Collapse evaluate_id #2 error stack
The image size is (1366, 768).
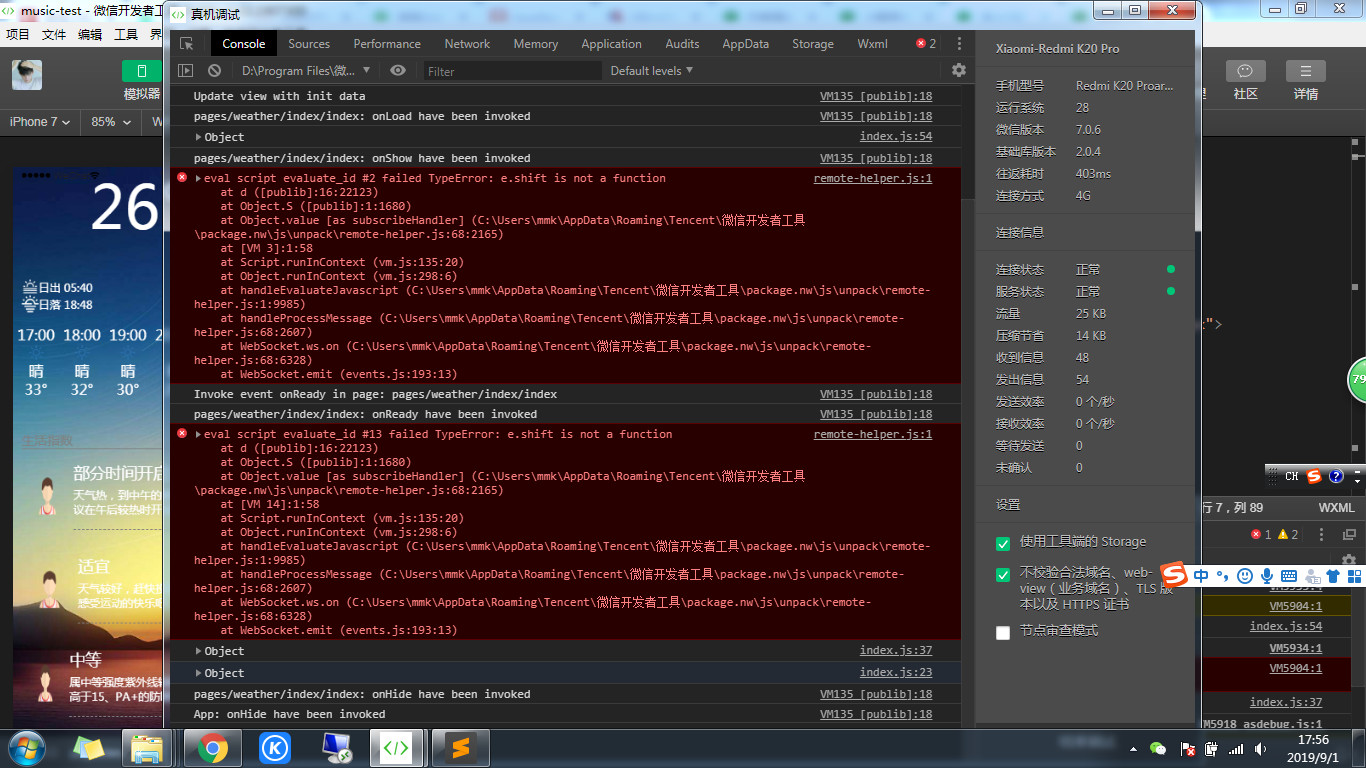(198, 178)
